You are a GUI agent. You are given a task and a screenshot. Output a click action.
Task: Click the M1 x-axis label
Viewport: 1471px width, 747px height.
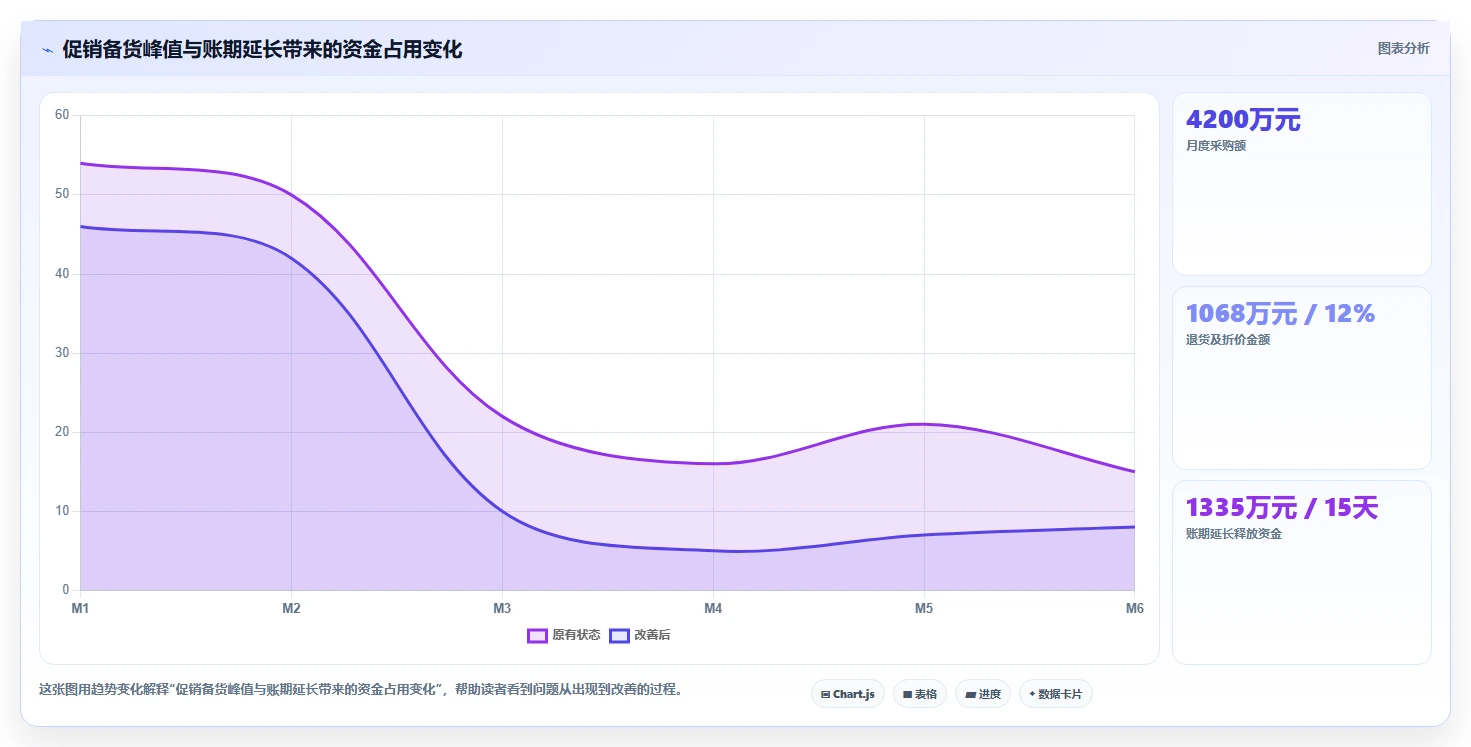[80, 608]
